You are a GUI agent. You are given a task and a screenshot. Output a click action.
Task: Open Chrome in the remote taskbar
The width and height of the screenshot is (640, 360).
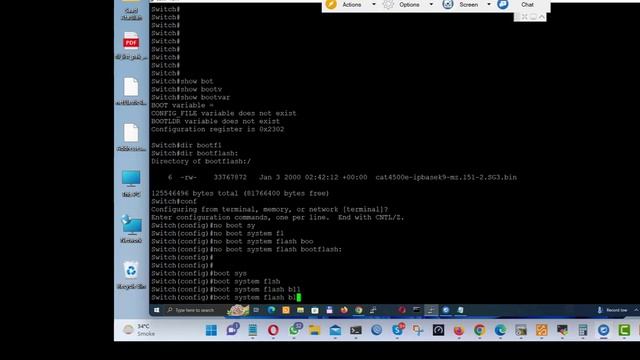[359, 310]
